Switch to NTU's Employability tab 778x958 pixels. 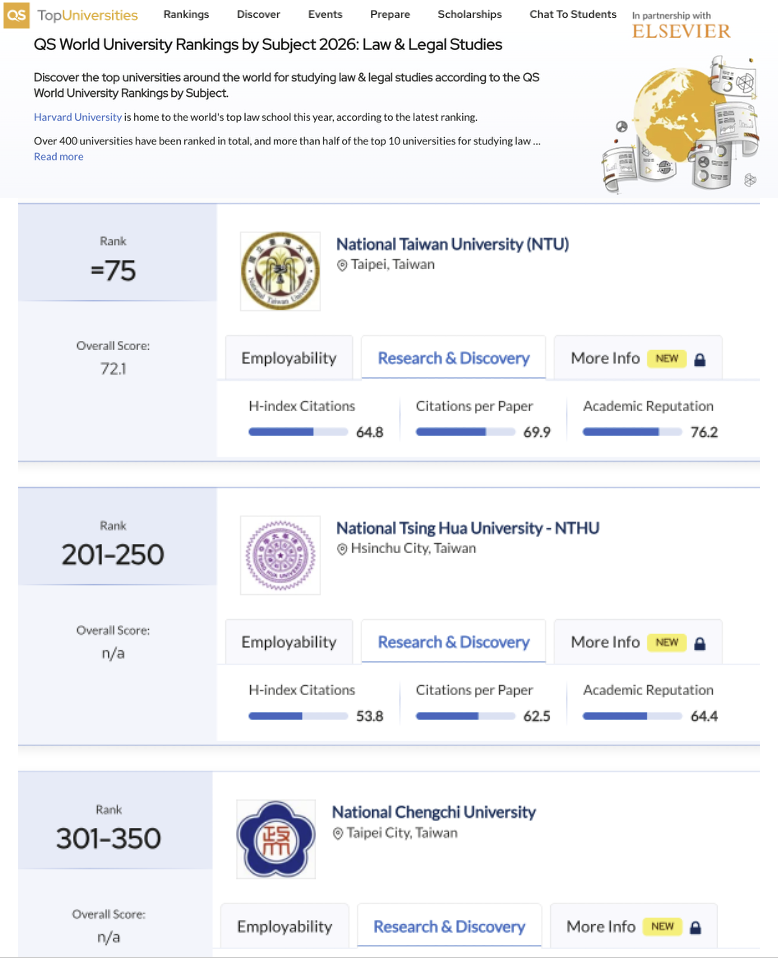coord(289,358)
